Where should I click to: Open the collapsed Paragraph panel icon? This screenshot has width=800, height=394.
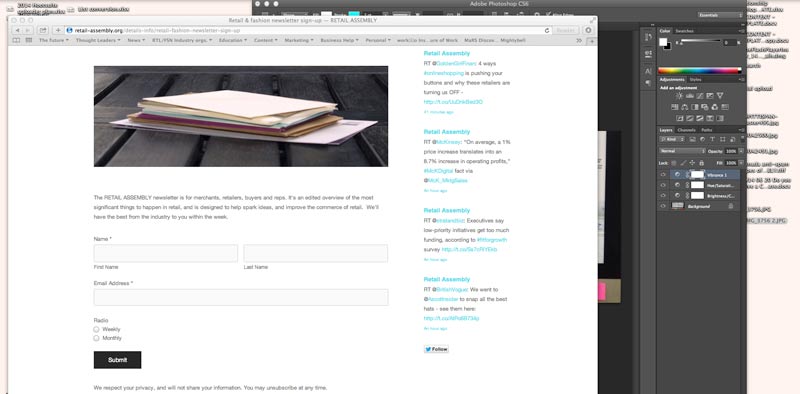click(x=648, y=83)
